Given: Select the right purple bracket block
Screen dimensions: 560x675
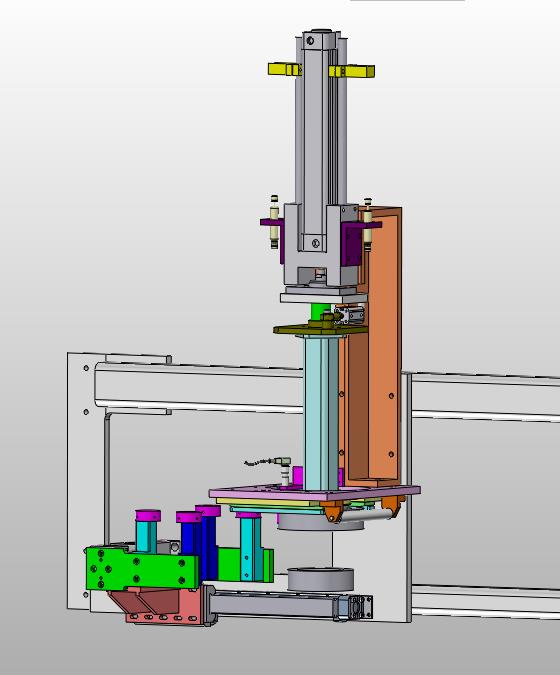Looking at the screenshot, I should 353,245.
